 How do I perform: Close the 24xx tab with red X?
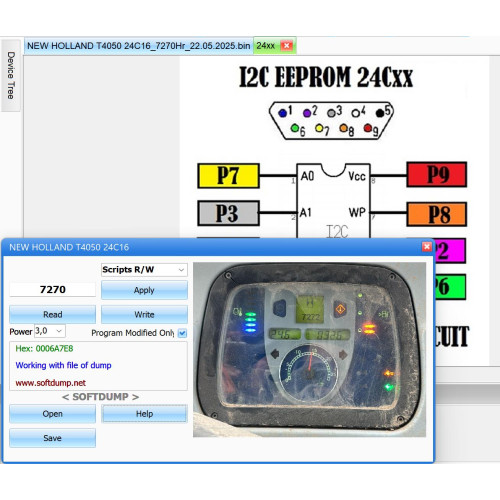287,46
